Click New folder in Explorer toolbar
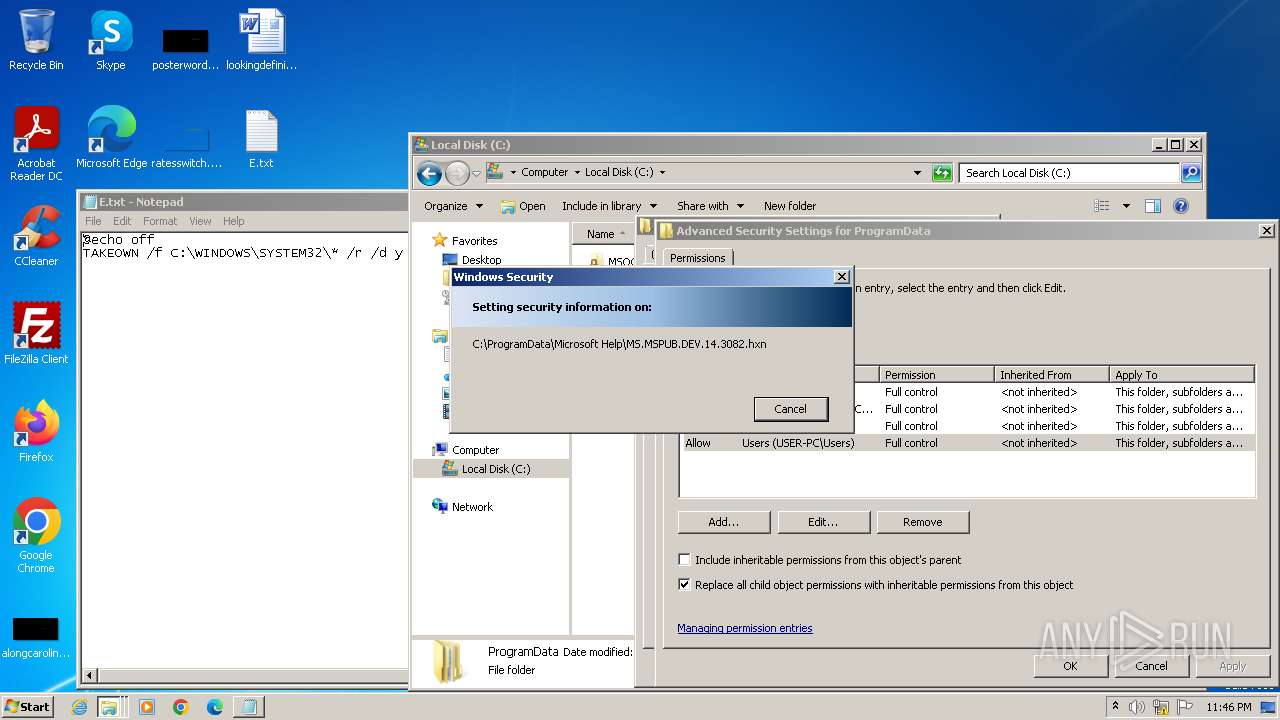The width and height of the screenshot is (1280, 720). [x=790, y=206]
